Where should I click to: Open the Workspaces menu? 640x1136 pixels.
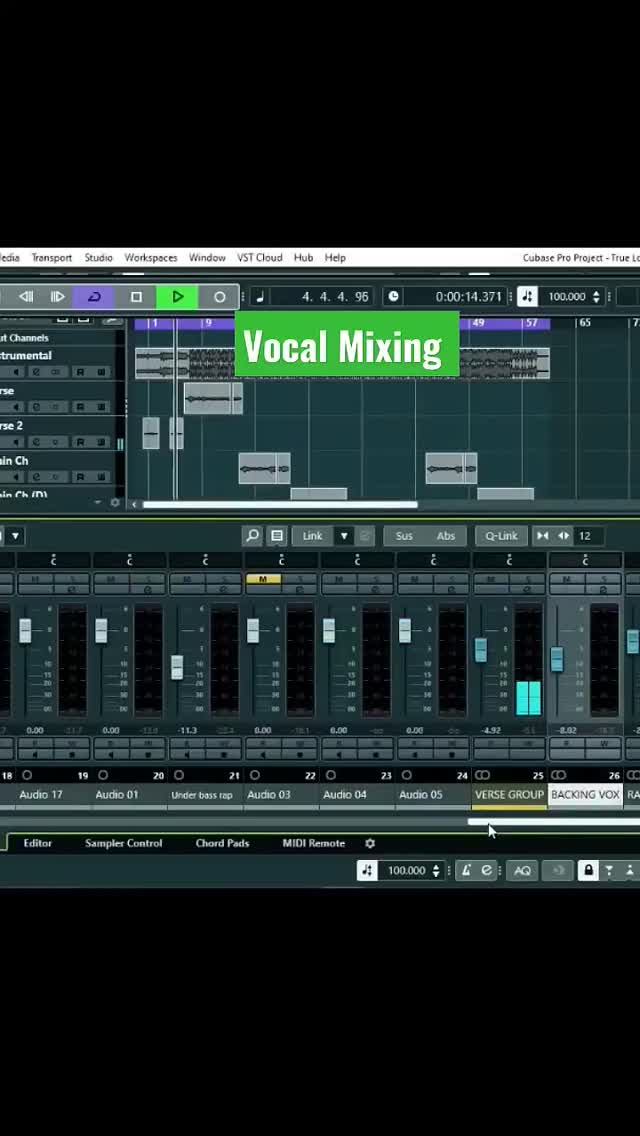(151, 257)
